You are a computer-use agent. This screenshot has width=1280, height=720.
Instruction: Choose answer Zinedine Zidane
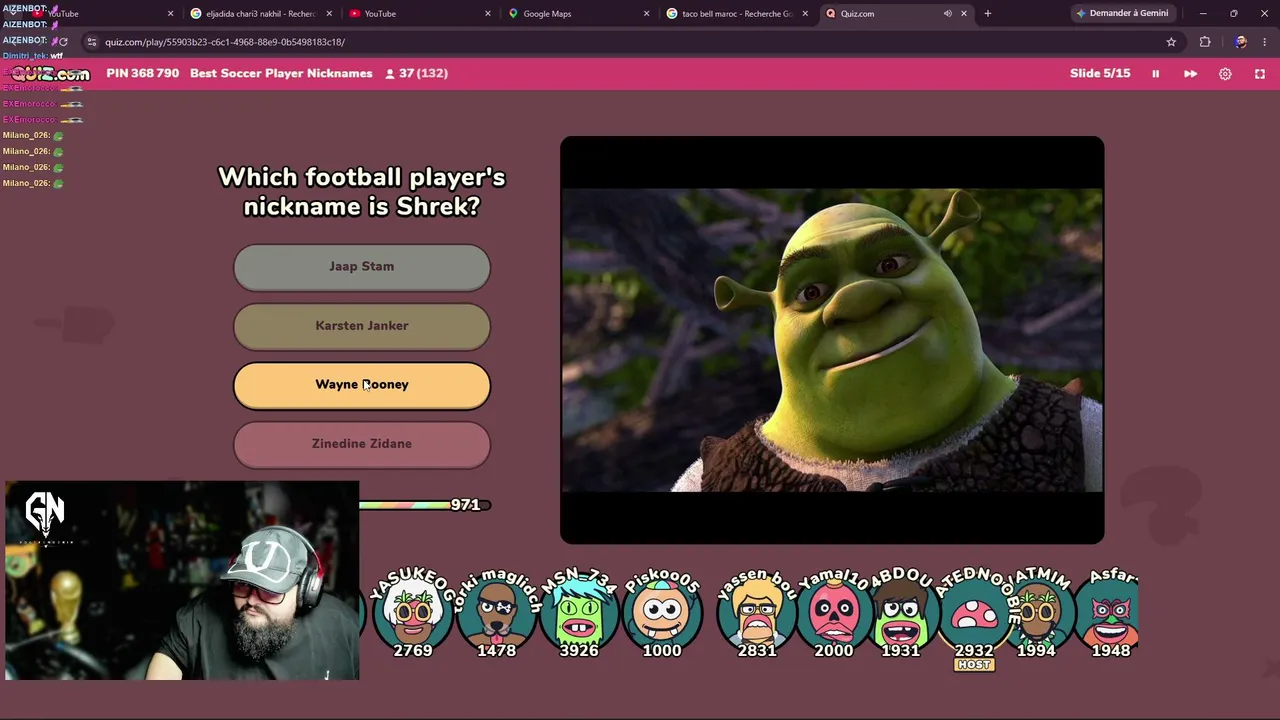[362, 444]
